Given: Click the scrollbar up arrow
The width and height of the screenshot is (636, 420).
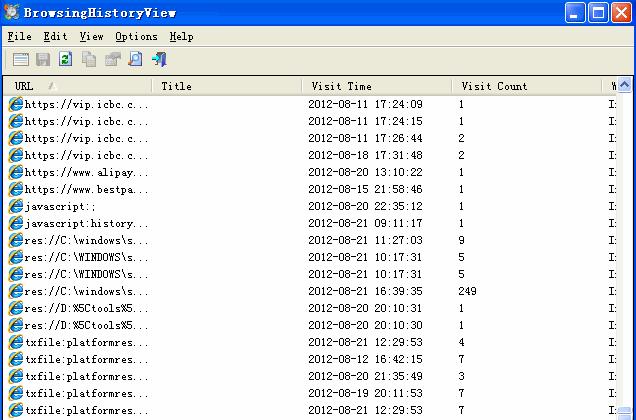Looking at the screenshot, I should 625,85.
